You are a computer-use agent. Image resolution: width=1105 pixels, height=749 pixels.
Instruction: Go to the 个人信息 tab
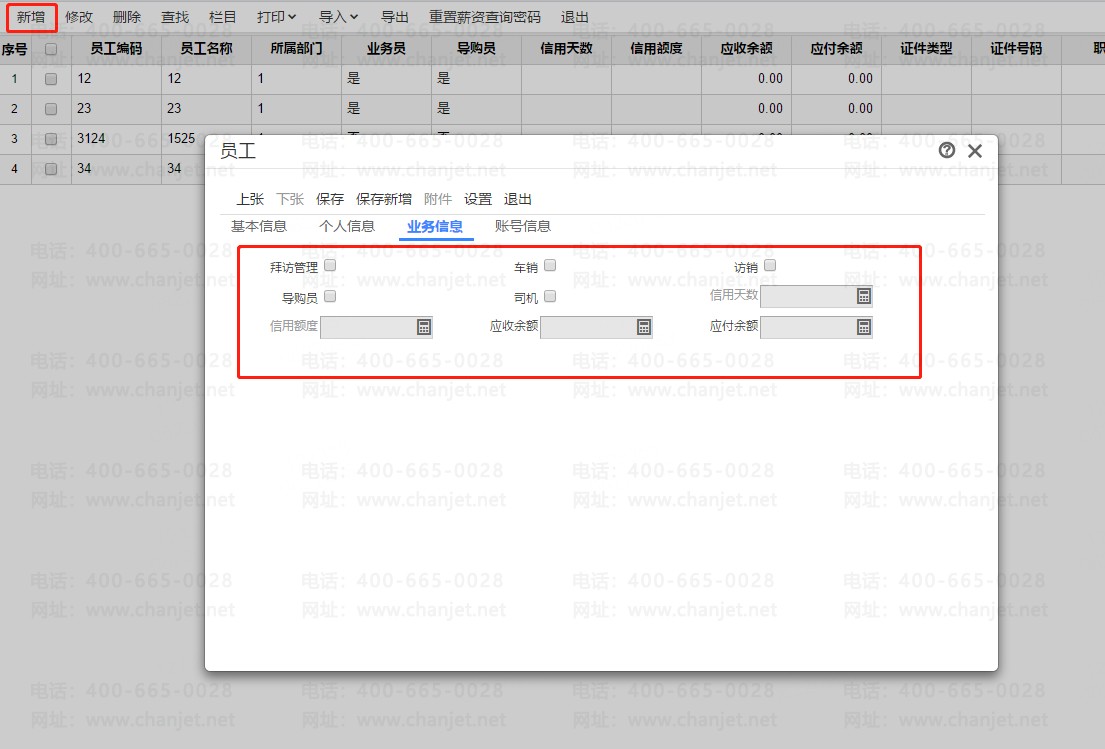(347, 226)
